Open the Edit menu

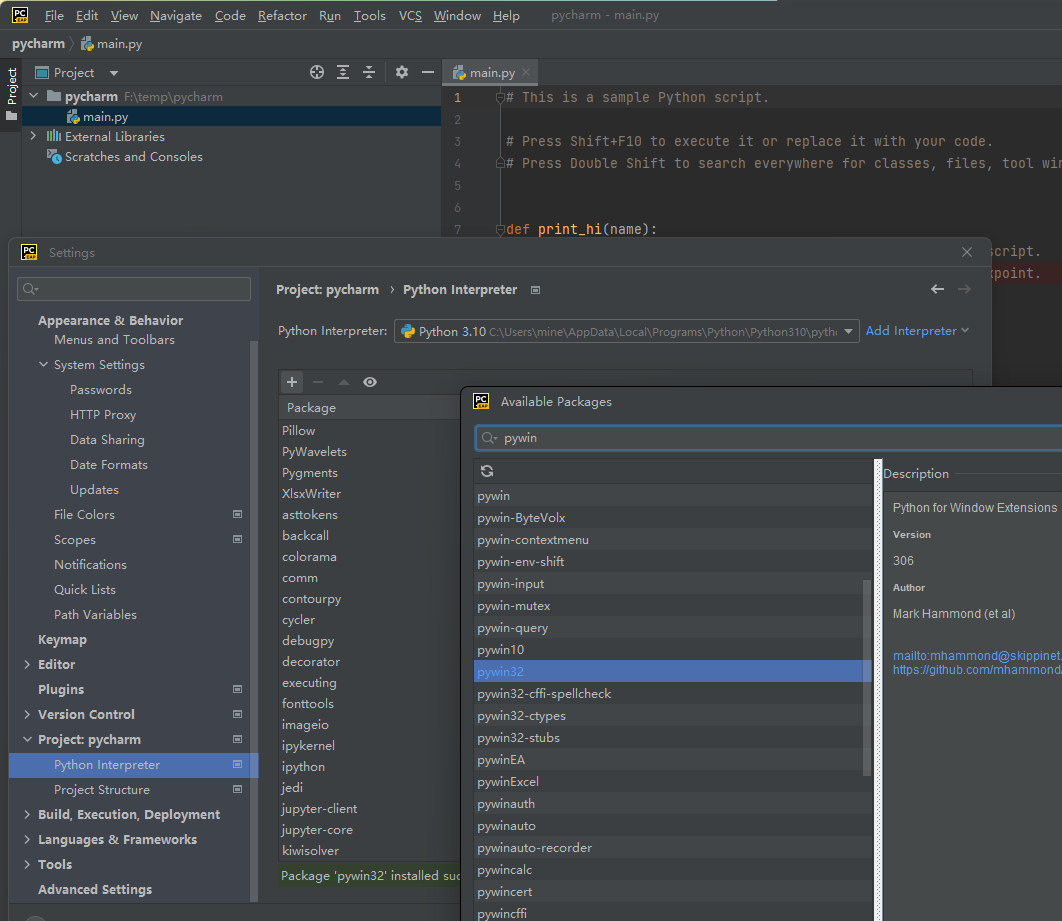pos(87,16)
